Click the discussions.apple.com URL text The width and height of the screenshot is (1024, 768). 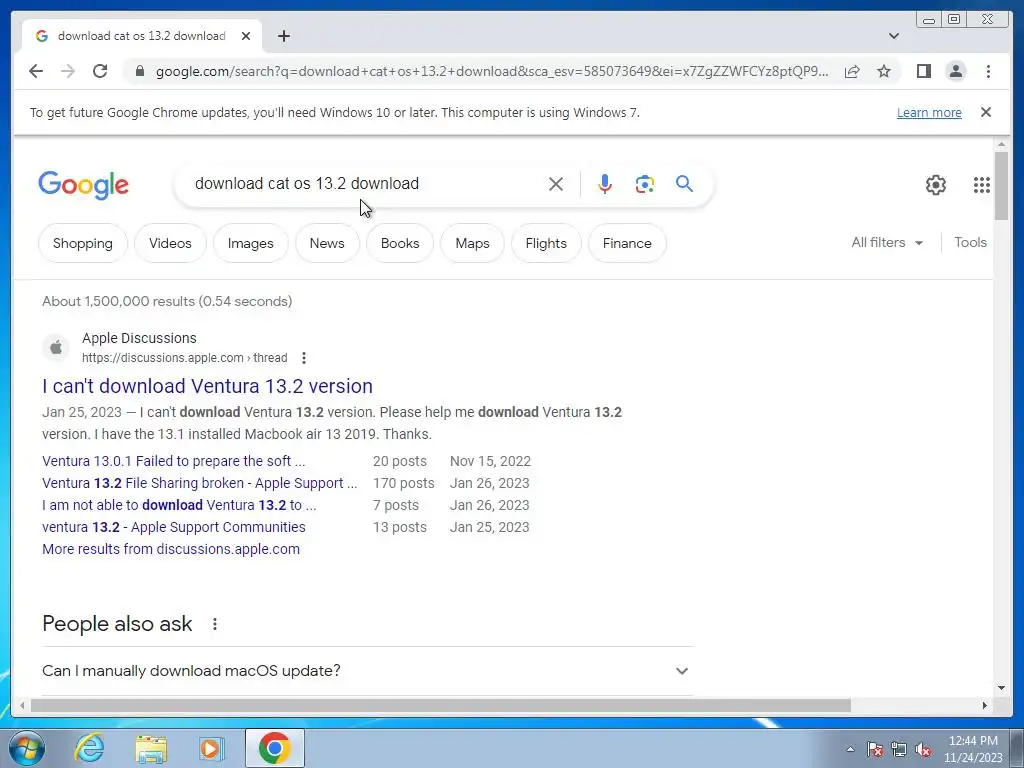click(184, 358)
